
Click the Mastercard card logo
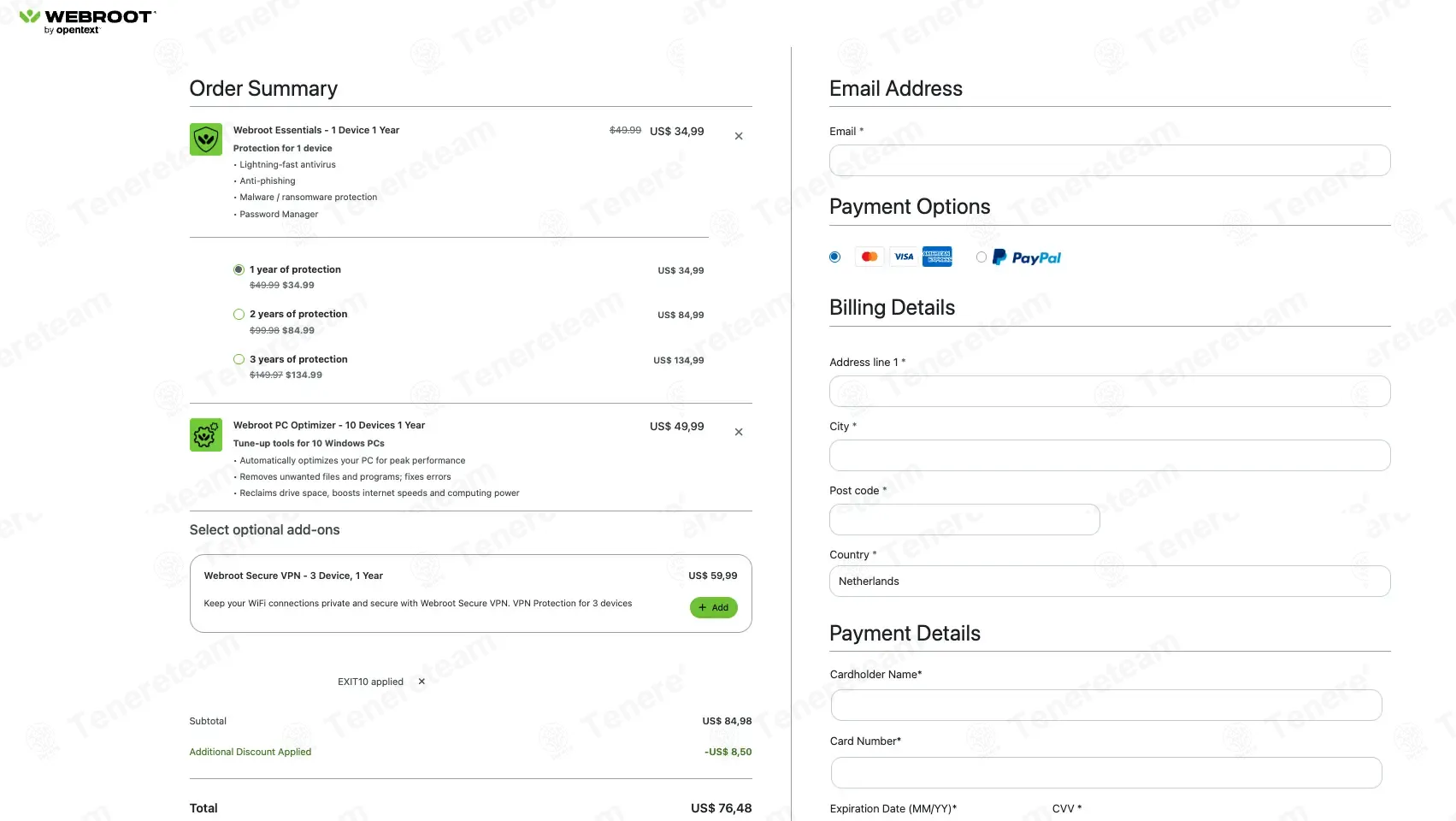869,257
